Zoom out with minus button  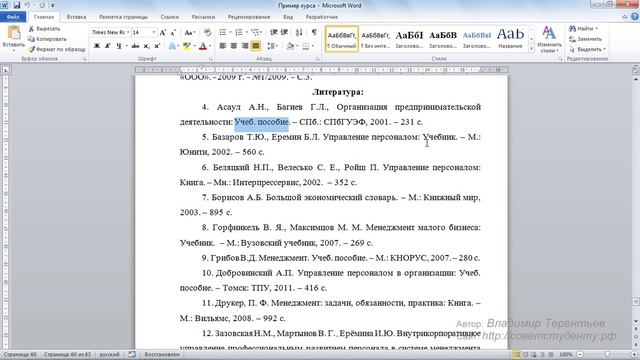click(x=580, y=354)
